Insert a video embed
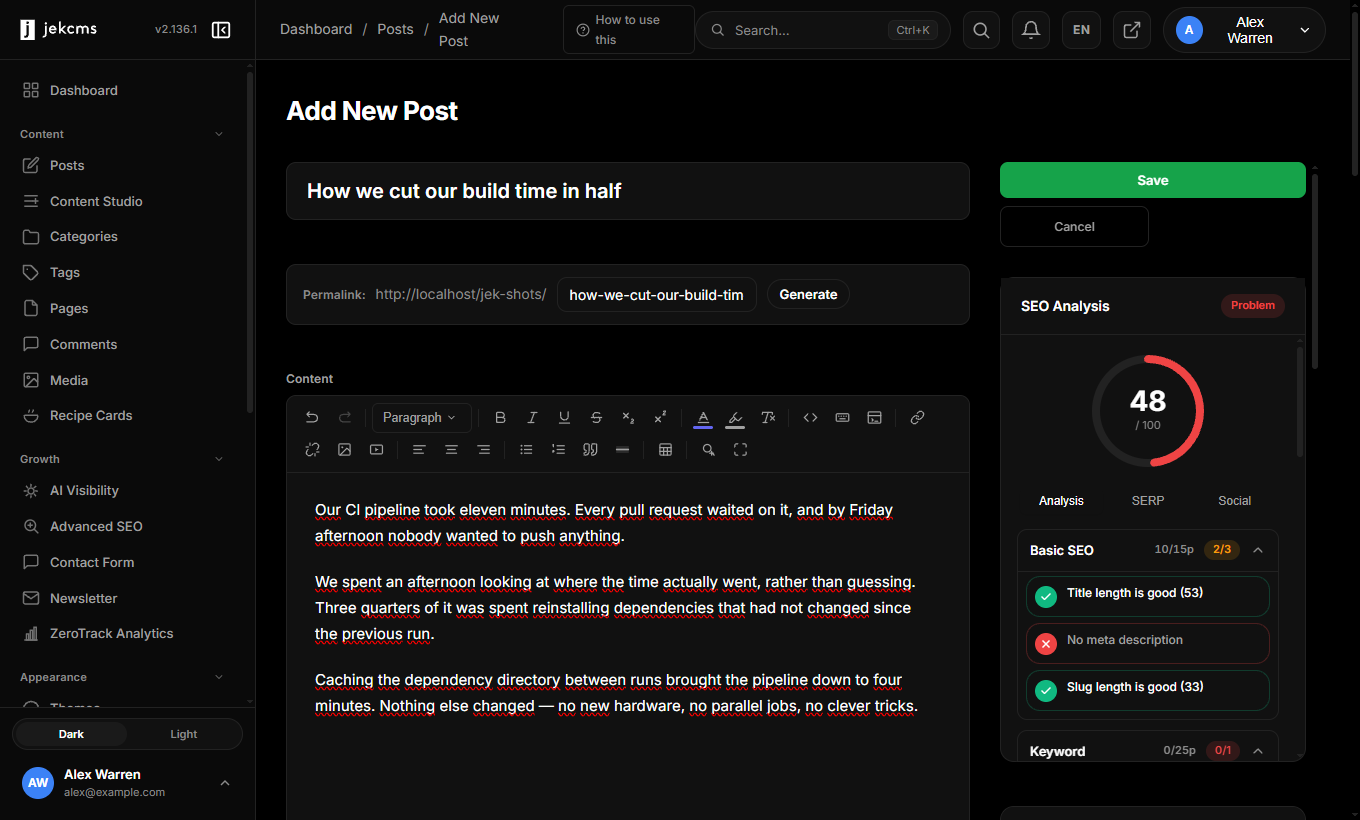Viewport: 1360px width, 820px height. (x=376, y=450)
